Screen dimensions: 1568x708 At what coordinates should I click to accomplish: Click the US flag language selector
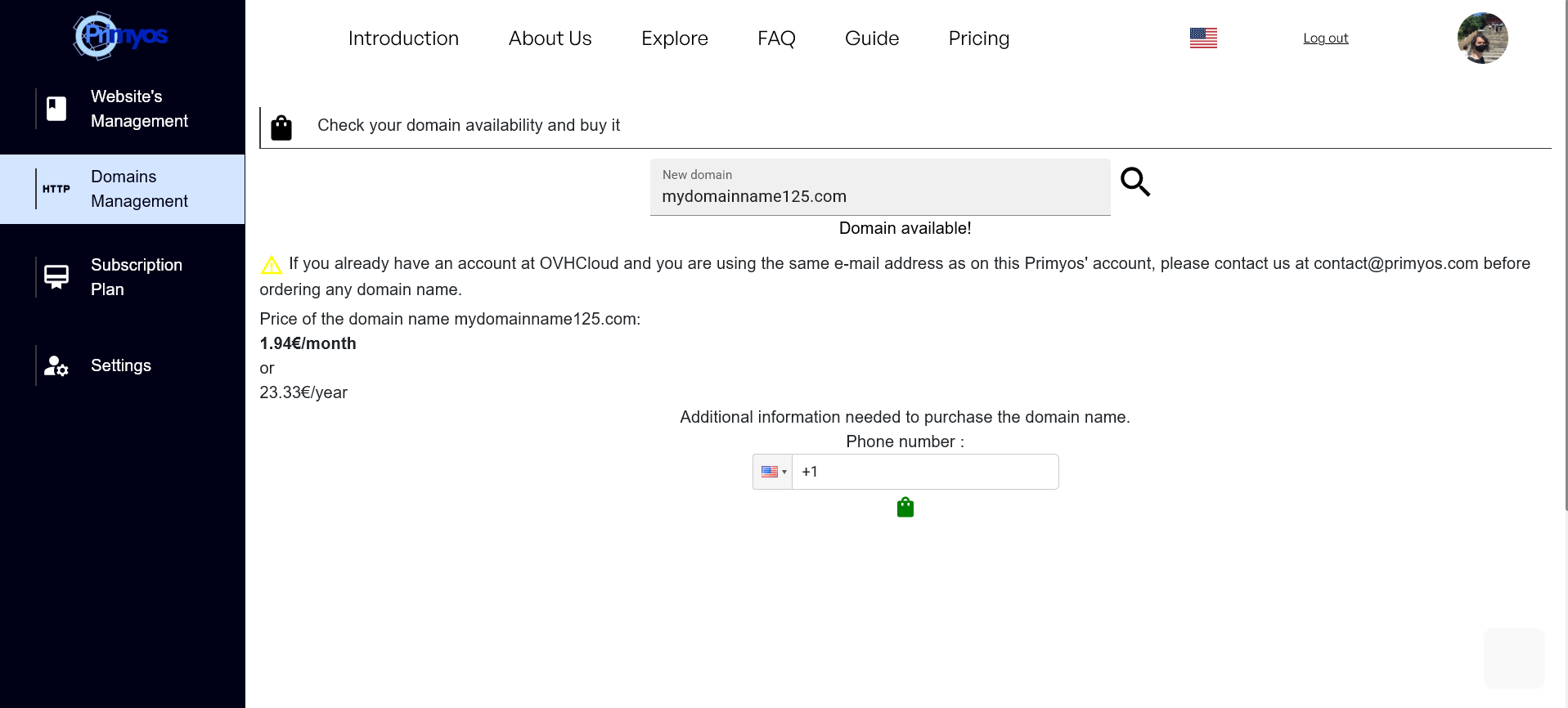pyautogui.click(x=1203, y=38)
